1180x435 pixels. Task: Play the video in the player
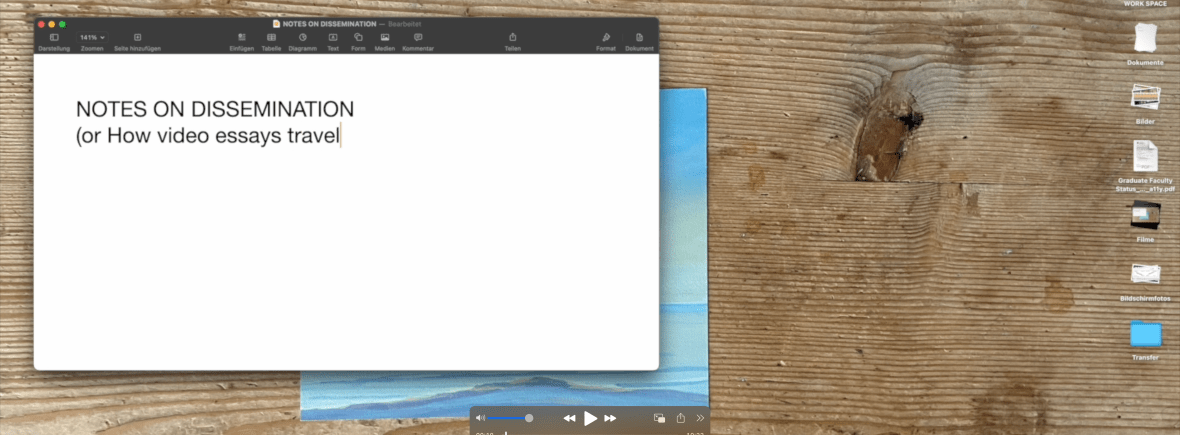tap(590, 418)
